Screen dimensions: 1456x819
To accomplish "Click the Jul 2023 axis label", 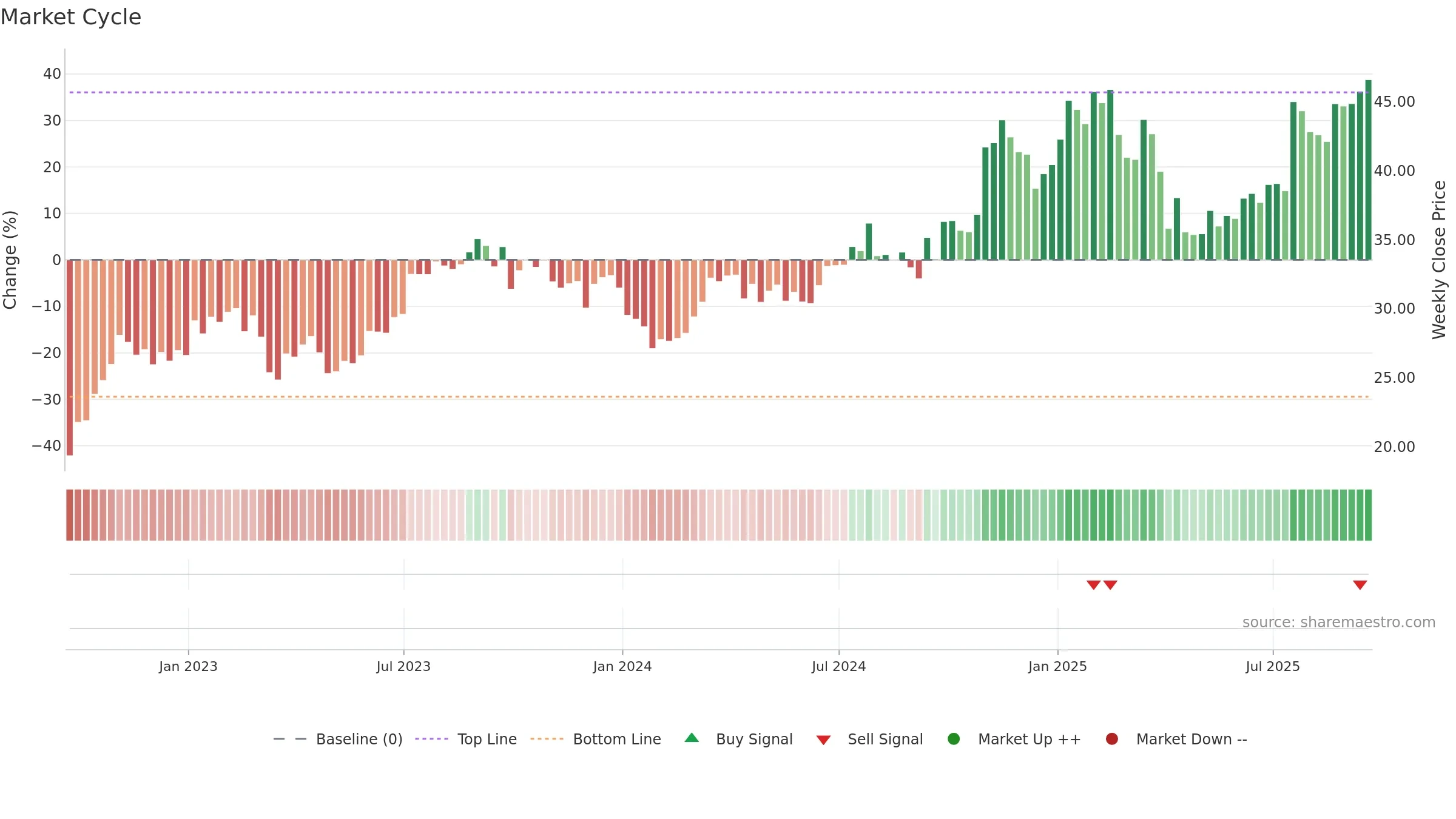I will click(x=403, y=666).
